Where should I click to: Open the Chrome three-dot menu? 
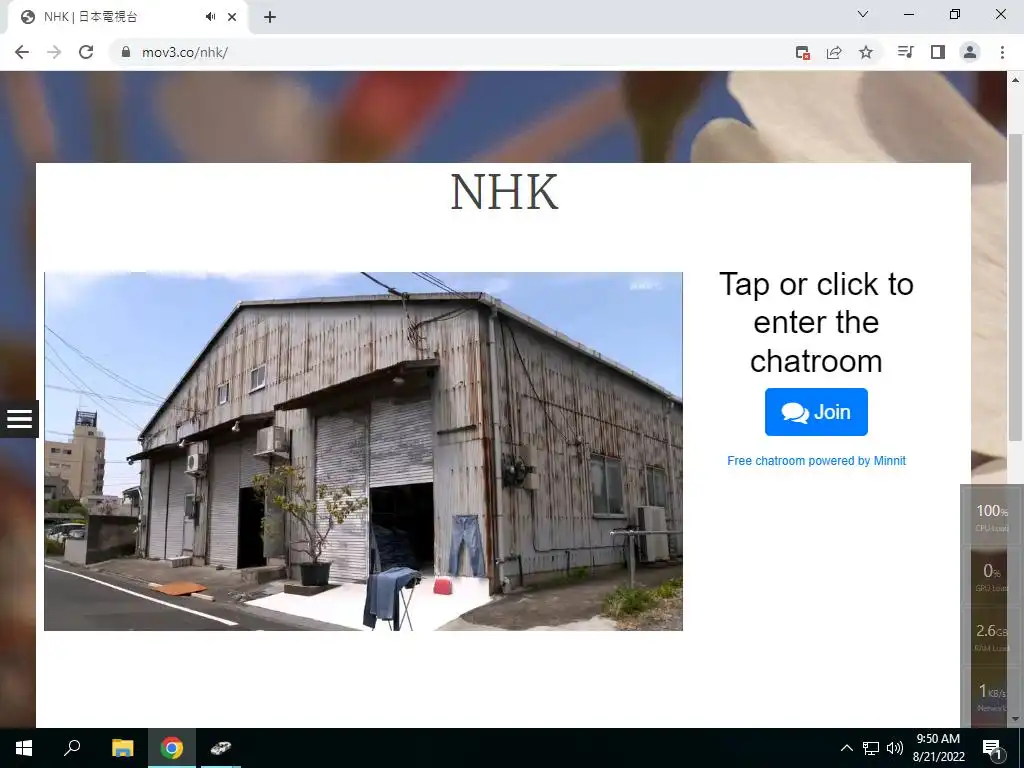click(1002, 52)
